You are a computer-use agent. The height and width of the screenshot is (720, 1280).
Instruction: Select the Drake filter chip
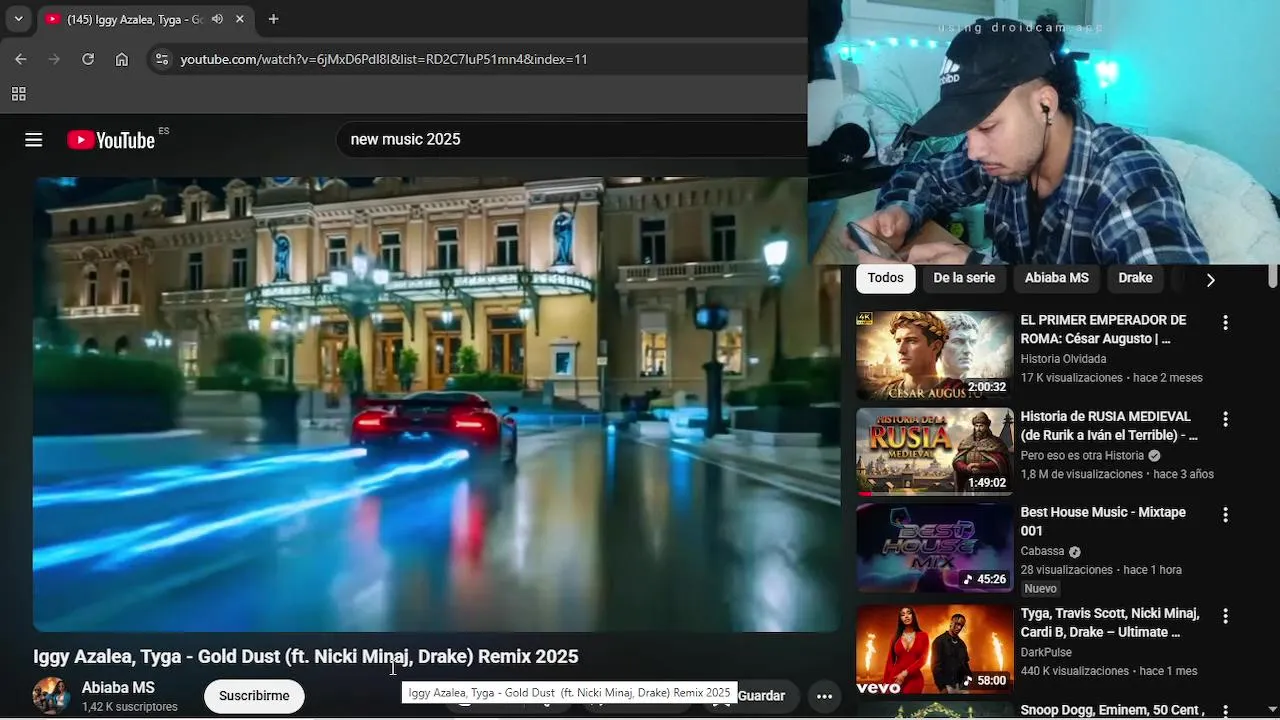(1135, 278)
